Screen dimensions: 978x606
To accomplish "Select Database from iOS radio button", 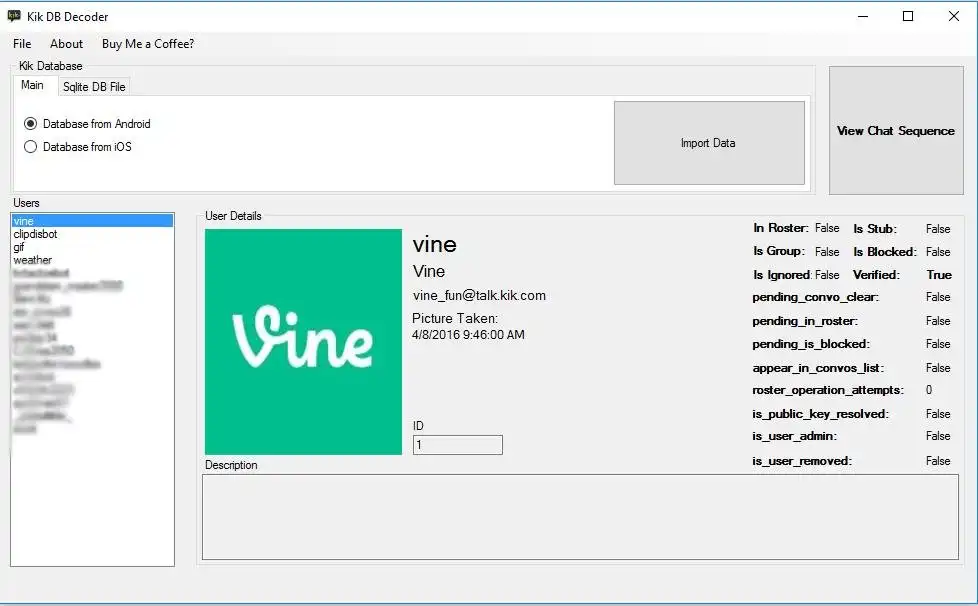I will pyautogui.click(x=78, y=147).
